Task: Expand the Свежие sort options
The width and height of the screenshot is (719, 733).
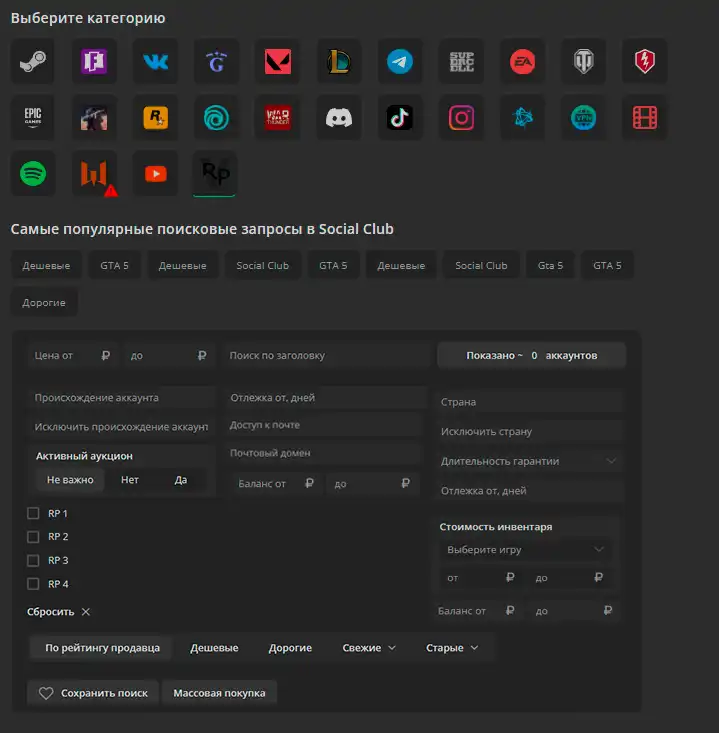Action: click(x=369, y=648)
